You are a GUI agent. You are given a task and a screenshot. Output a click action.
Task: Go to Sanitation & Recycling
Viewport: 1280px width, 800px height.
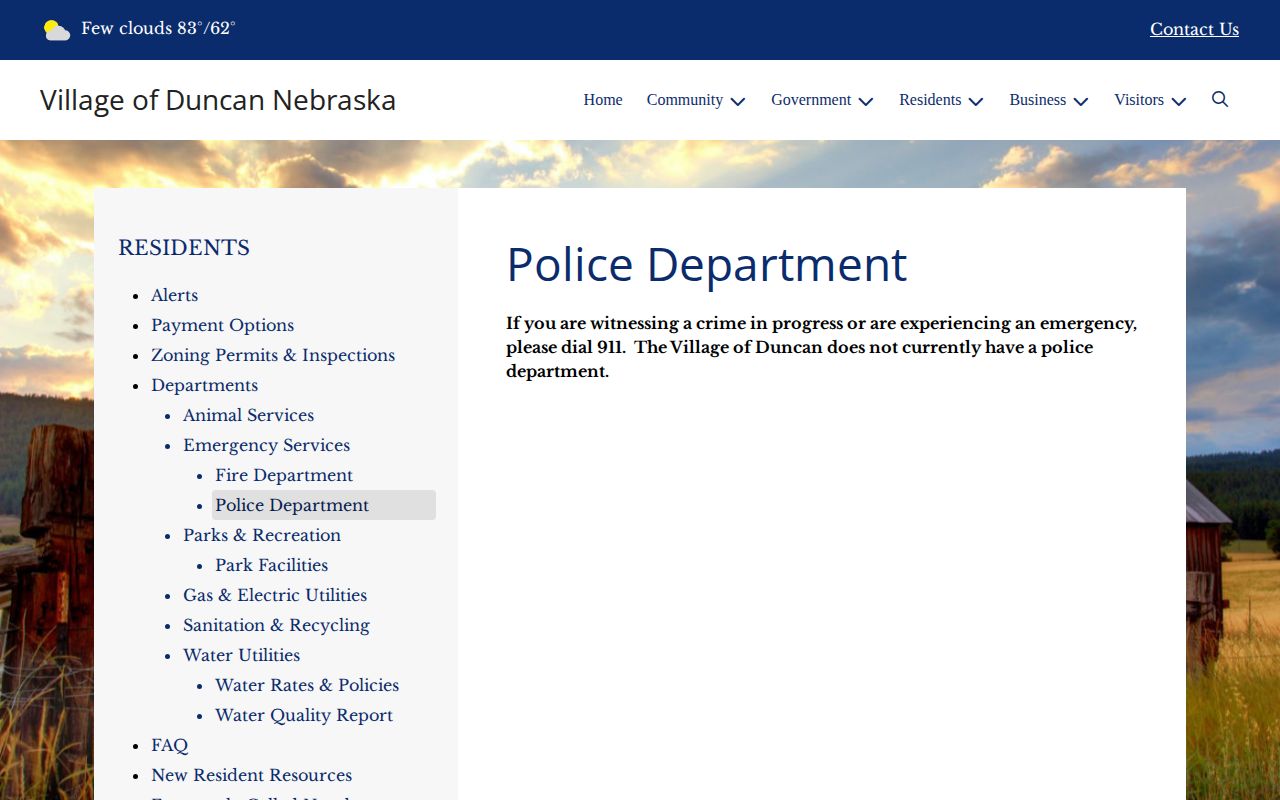click(x=277, y=625)
